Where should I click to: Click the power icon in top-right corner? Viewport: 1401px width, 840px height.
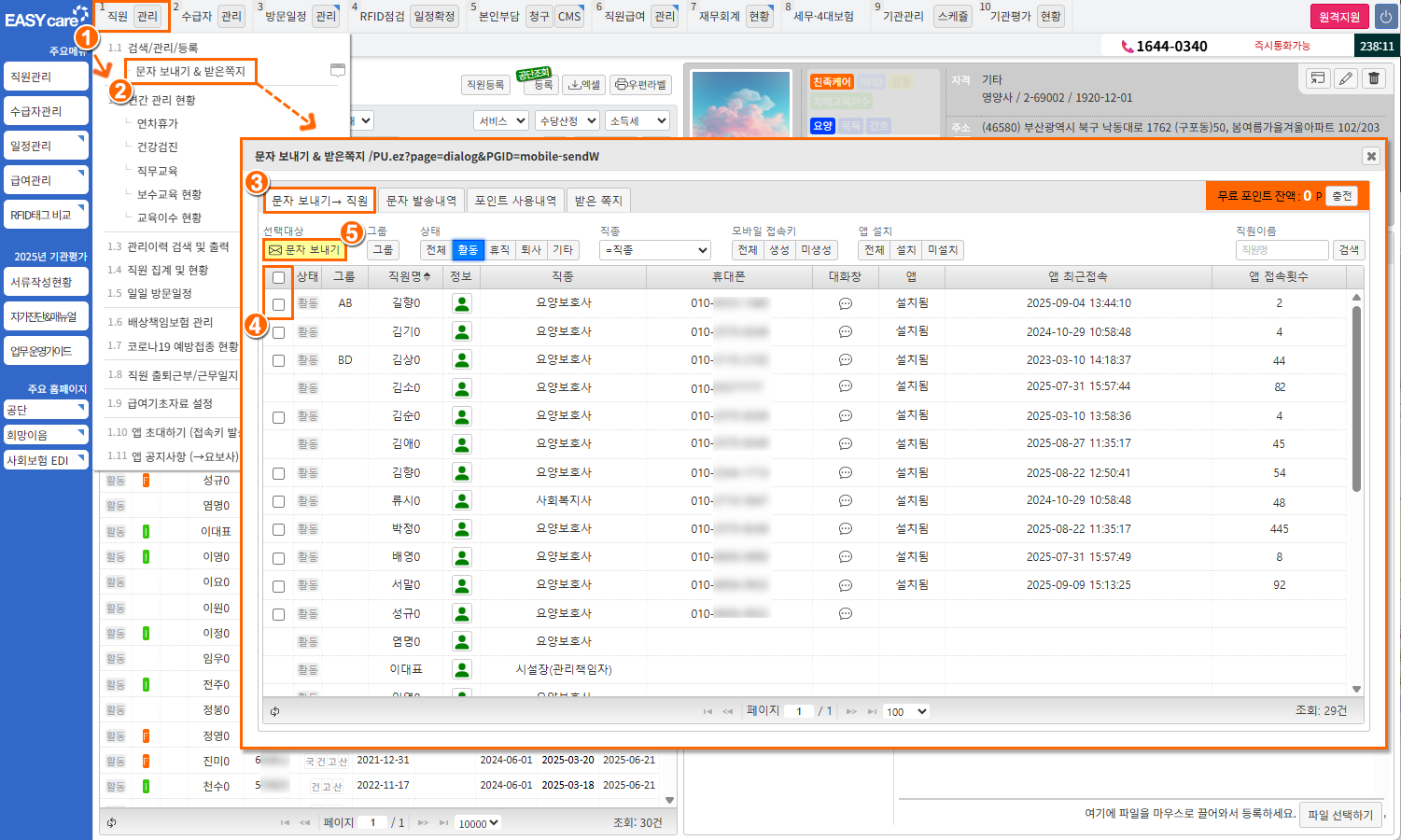[1385, 17]
